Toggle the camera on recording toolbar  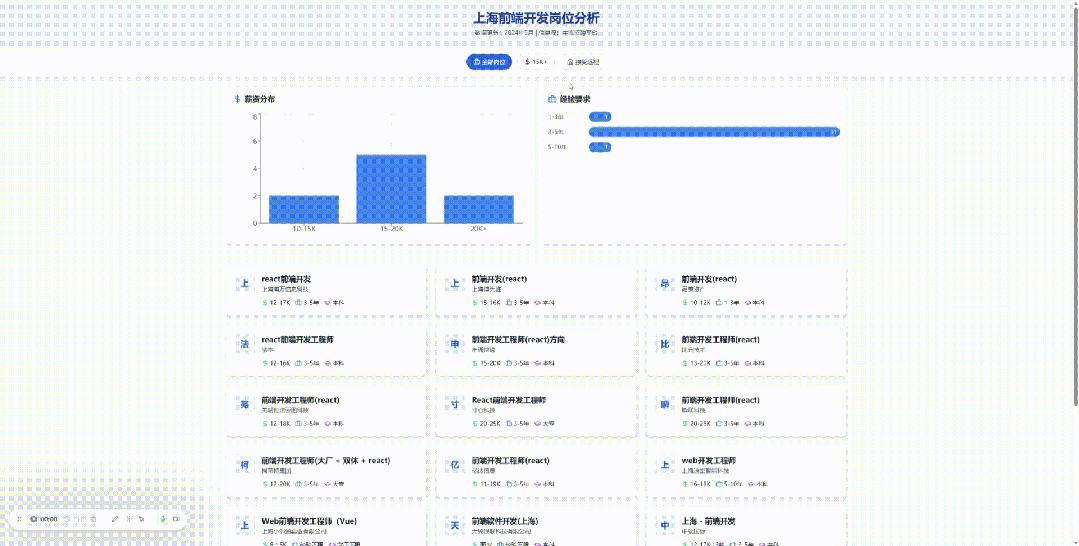(176, 519)
